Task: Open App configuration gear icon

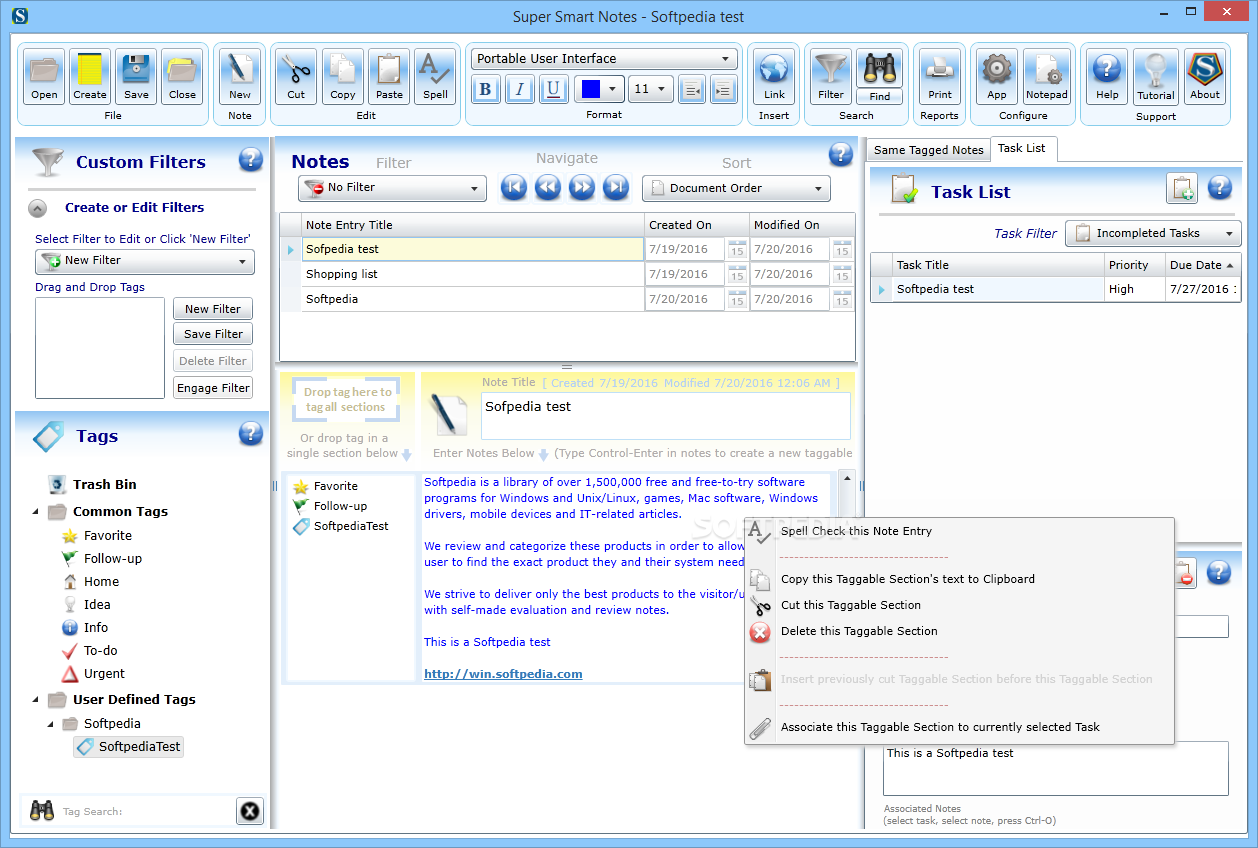Action: (x=997, y=76)
